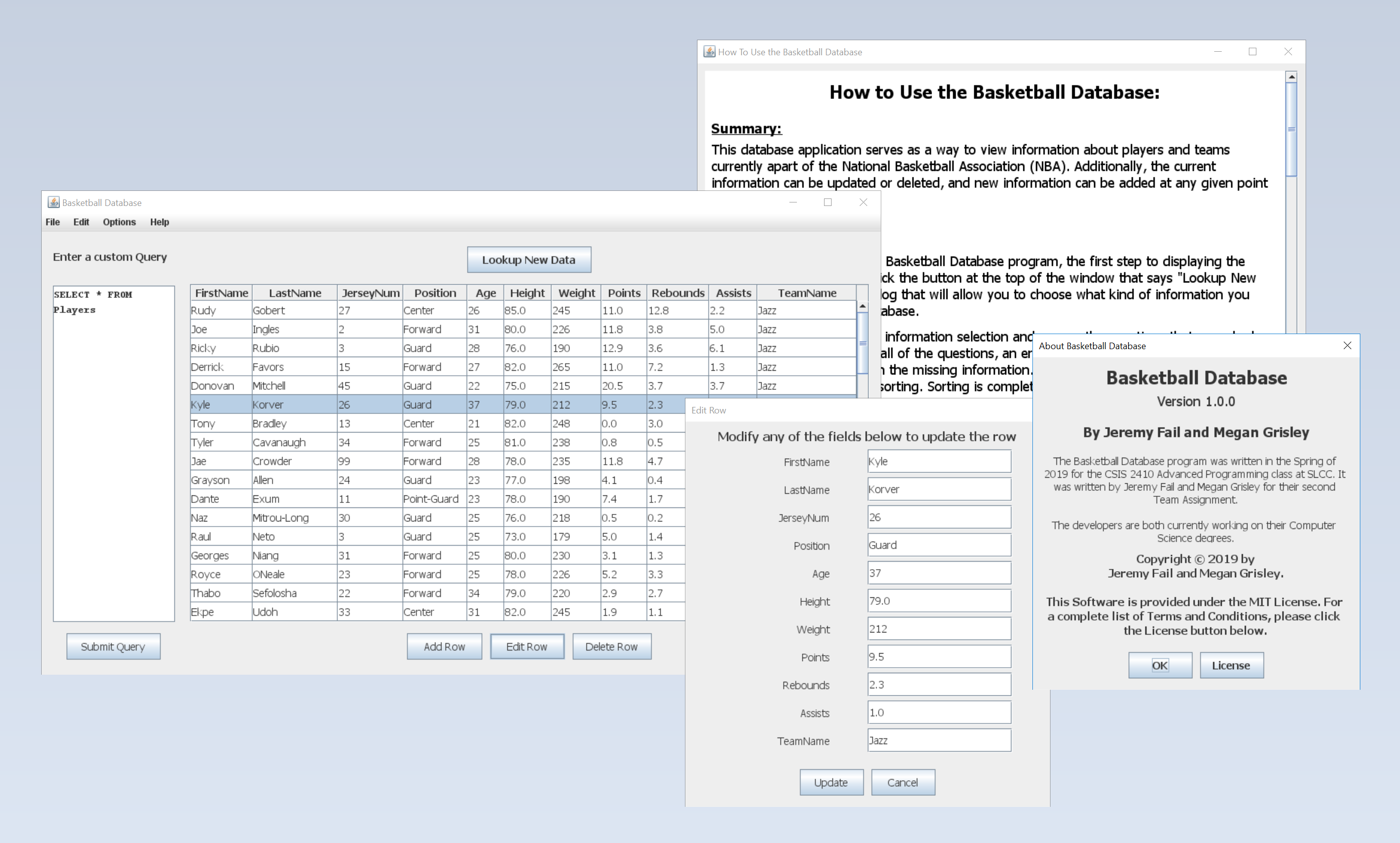
Task: Click the Lookup New Data button
Action: [529, 259]
